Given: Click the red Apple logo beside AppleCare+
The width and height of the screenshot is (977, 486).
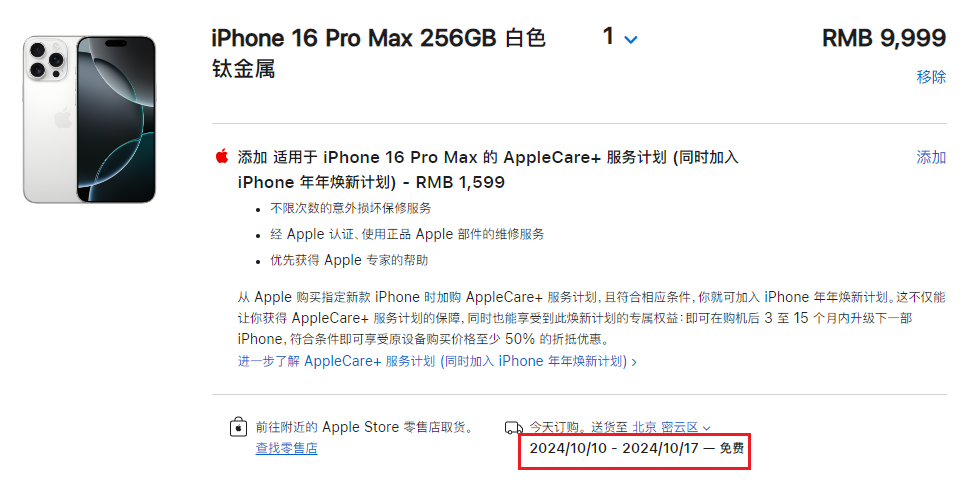Looking at the screenshot, I should [x=222, y=157].
